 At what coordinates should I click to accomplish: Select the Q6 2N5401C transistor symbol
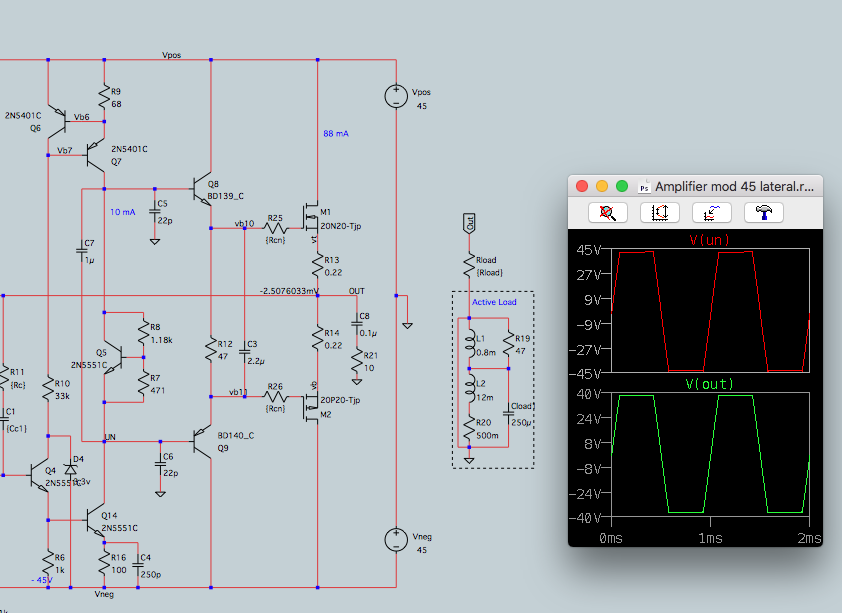(57, 122)
